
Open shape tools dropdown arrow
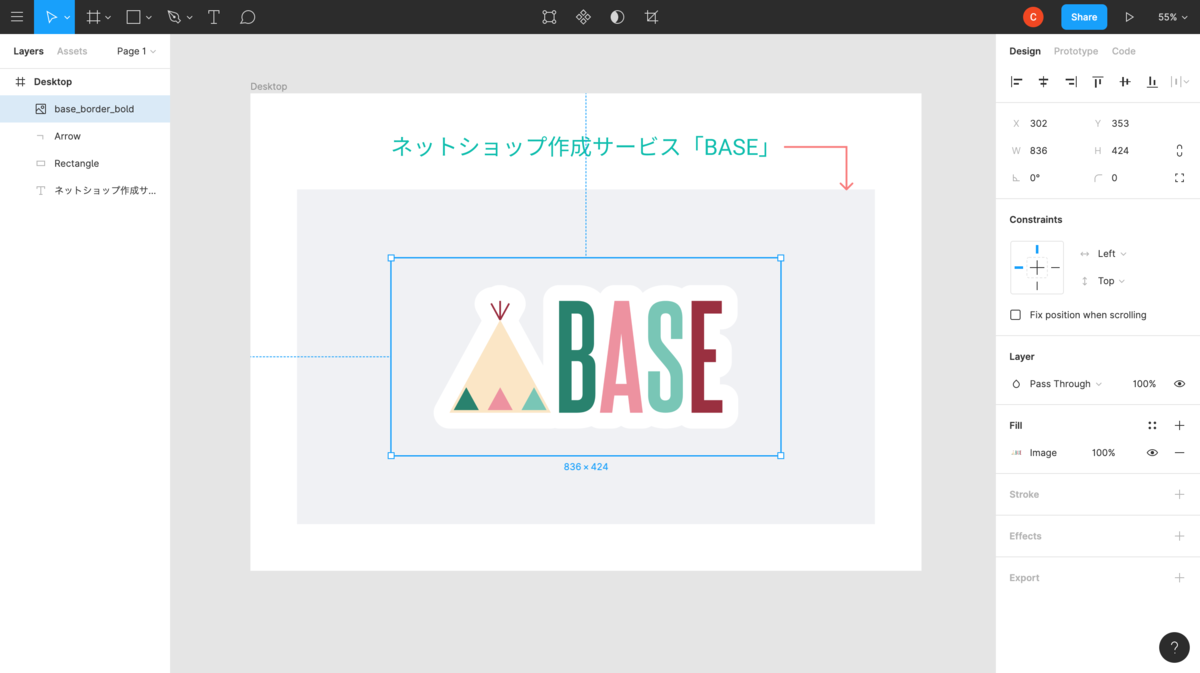point(149,18)
